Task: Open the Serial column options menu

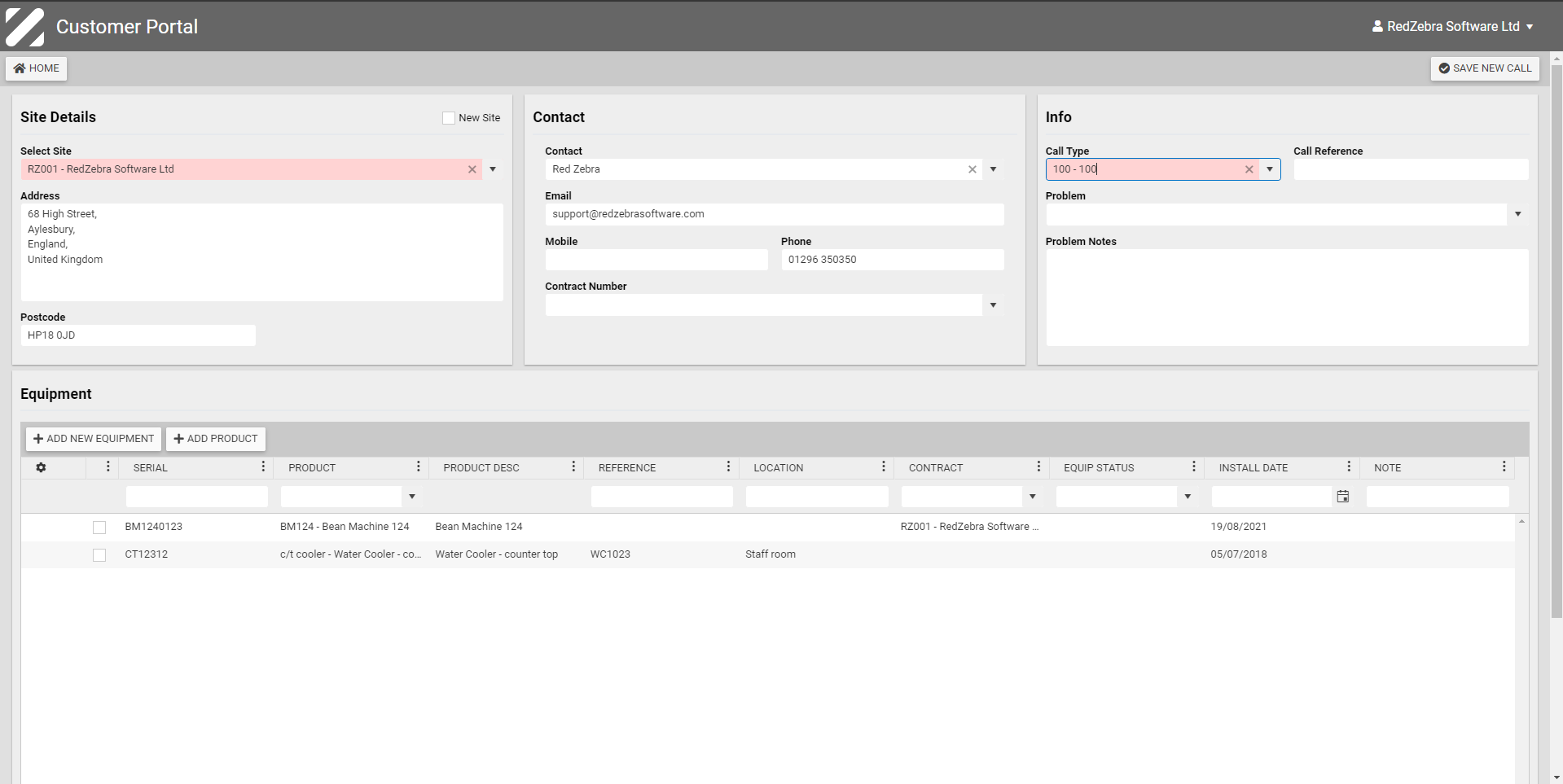Action: [x=263, y=466]
